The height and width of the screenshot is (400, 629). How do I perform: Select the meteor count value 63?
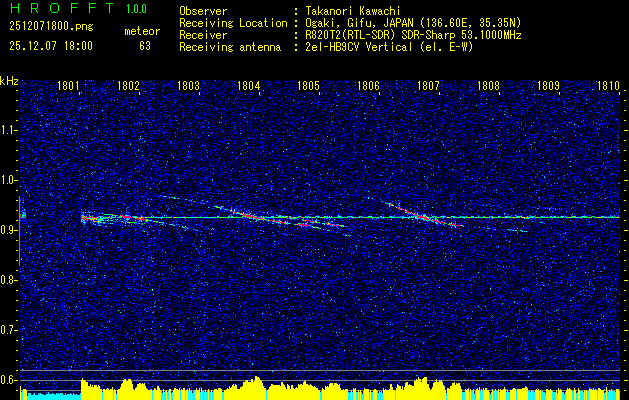point(145,45)
